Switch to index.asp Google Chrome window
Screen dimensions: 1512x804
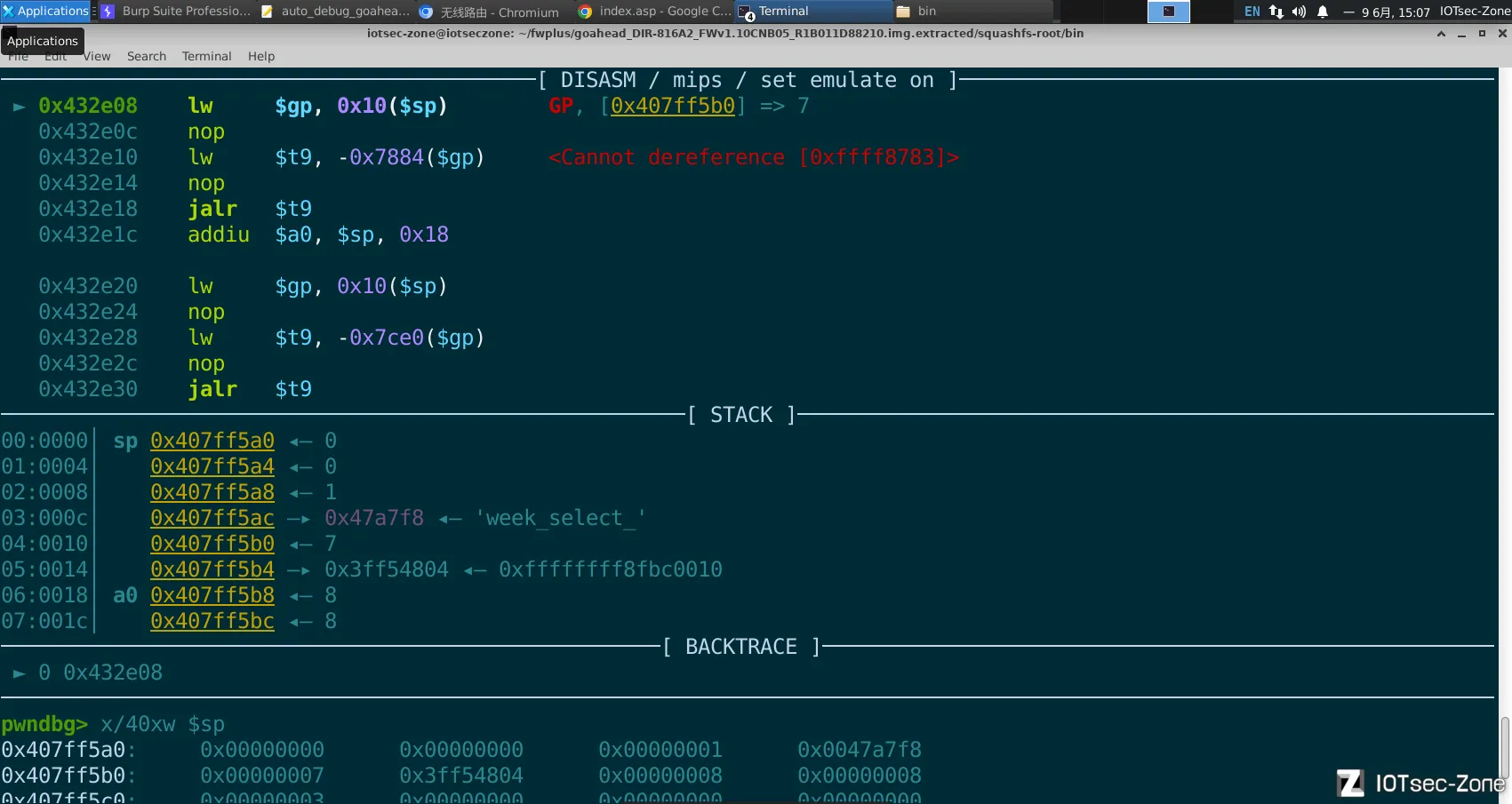coord(654,12)
